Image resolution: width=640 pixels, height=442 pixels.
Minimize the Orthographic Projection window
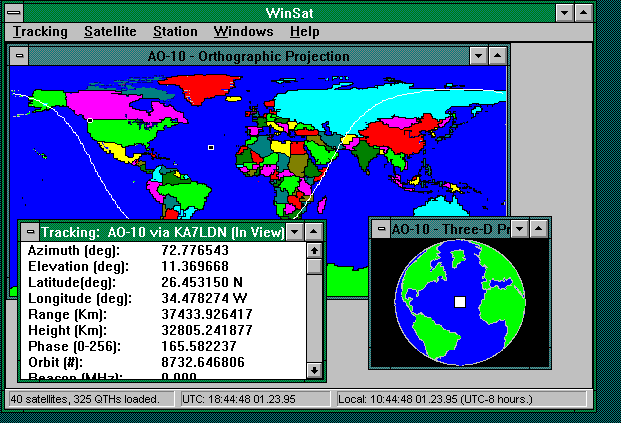point(478,56)
